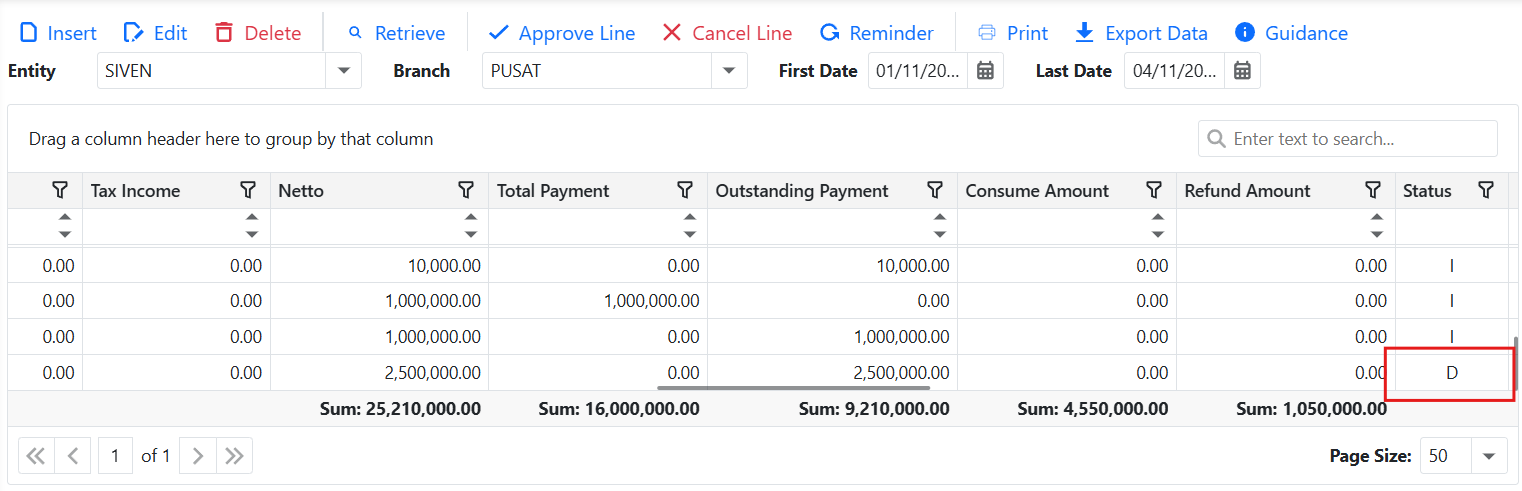Sort by the Netto column header
The width and height of the screenshot is (1522, 491).
tap(301, 191)
